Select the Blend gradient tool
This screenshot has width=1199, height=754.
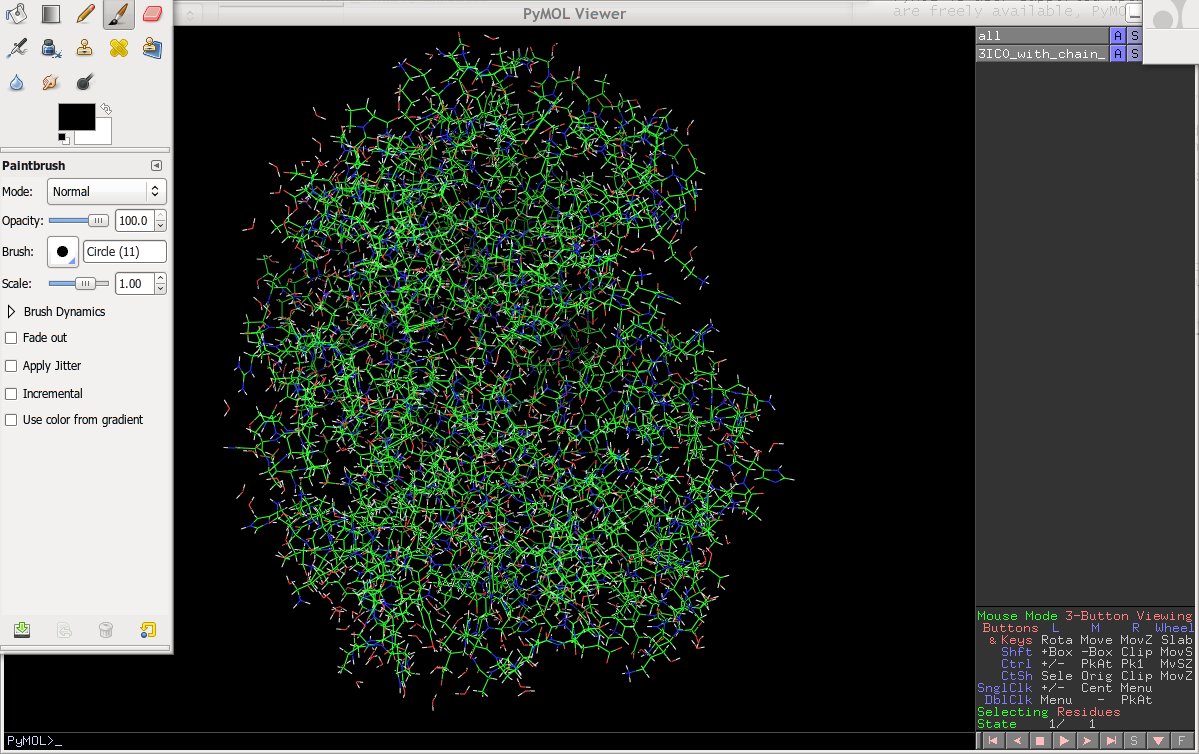(50, 13)
